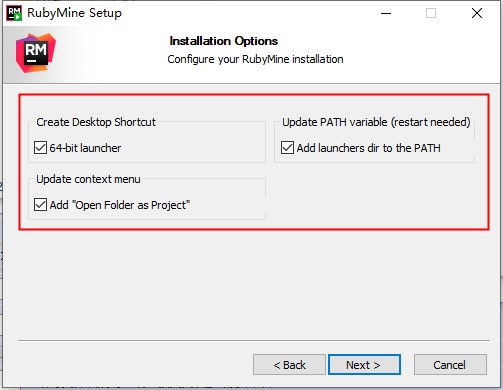Viewport: 503px width, 390px height.
Task: Click the Create Desktop Shortcut group title
Action: (x=96, y=122)
